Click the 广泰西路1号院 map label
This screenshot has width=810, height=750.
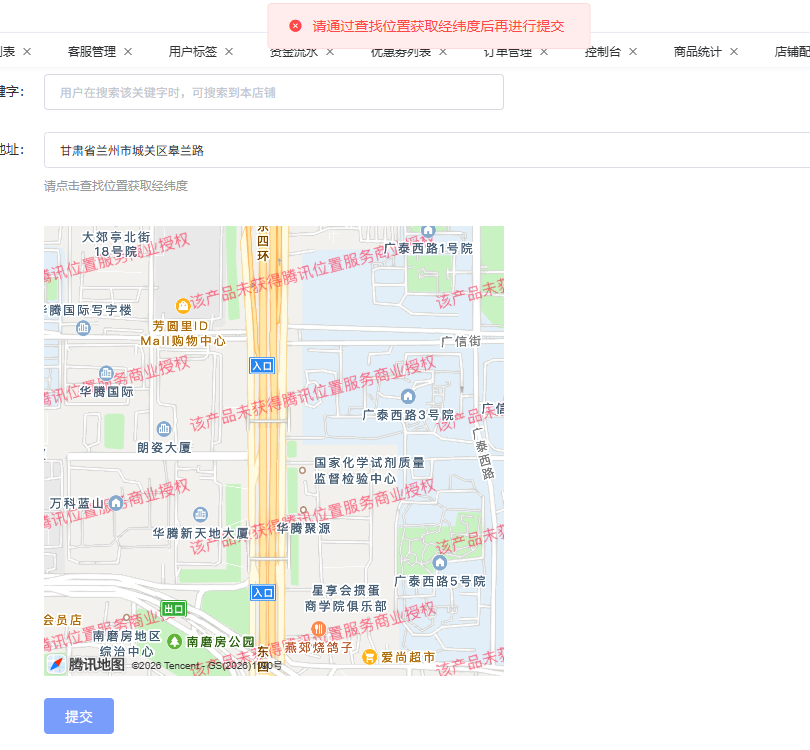click(x=428, y=248)
